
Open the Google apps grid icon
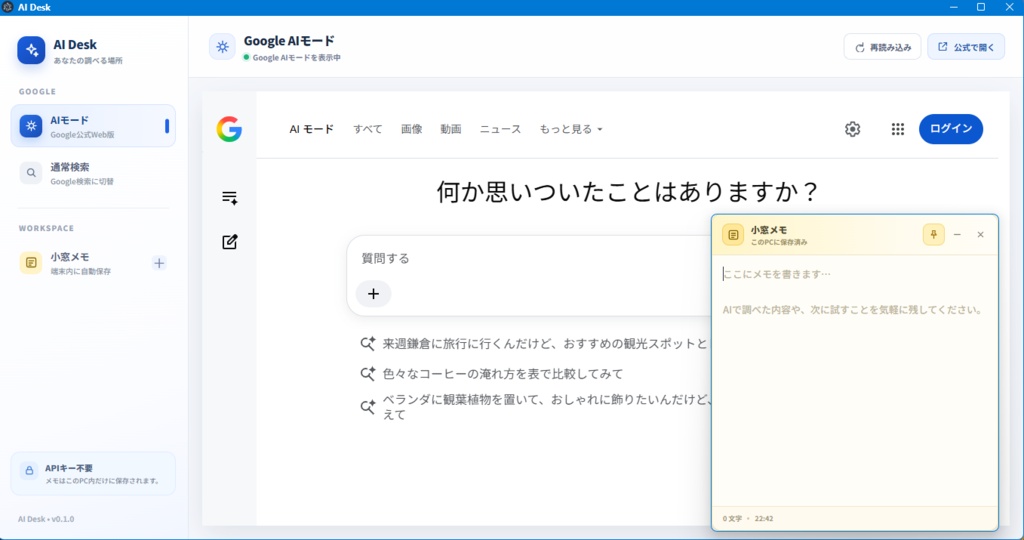pos(898,129)
